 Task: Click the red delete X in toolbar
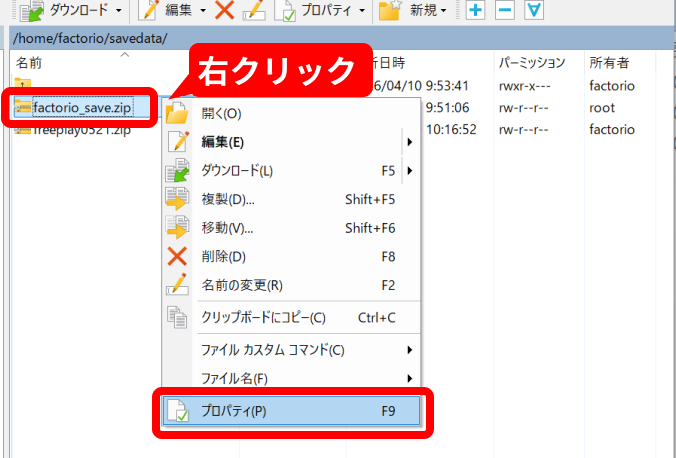pos(224,12)
